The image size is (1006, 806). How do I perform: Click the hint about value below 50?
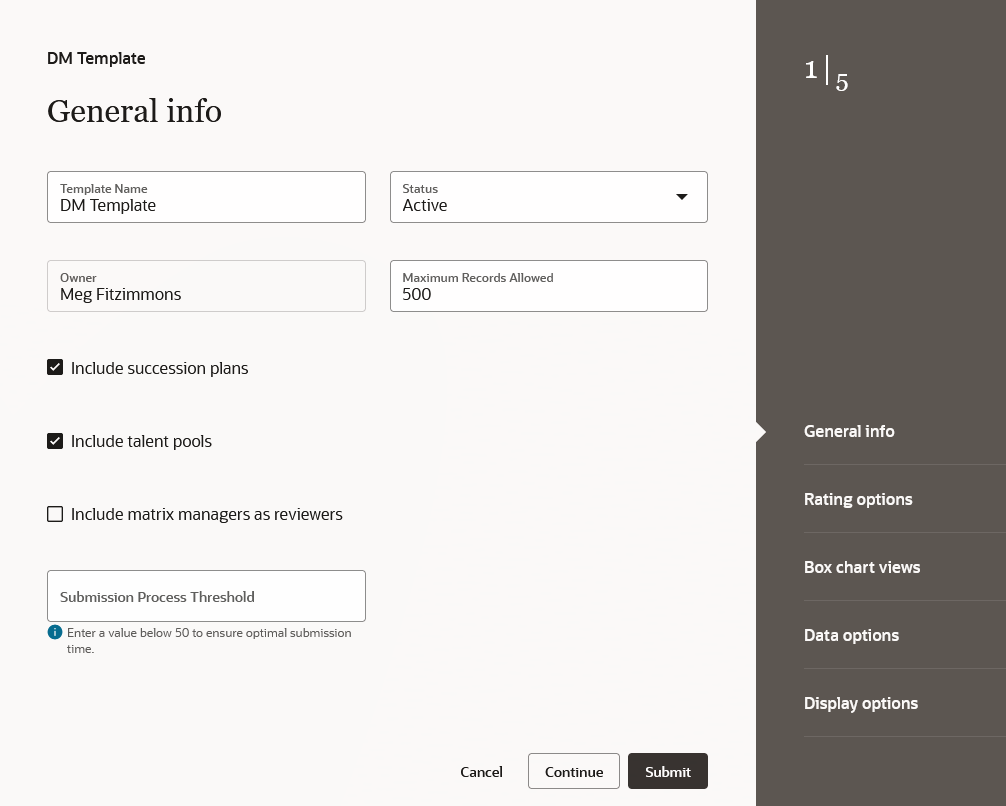209,640
